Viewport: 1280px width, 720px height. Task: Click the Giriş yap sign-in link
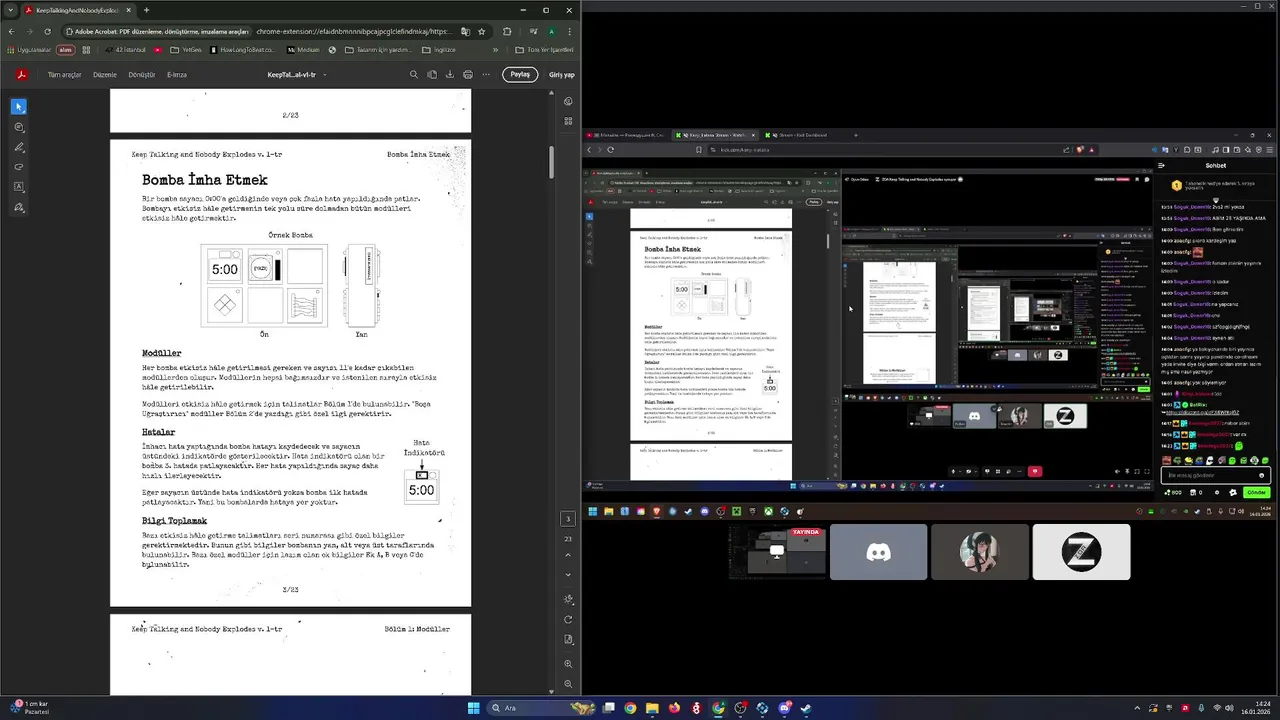coord(562,75)
